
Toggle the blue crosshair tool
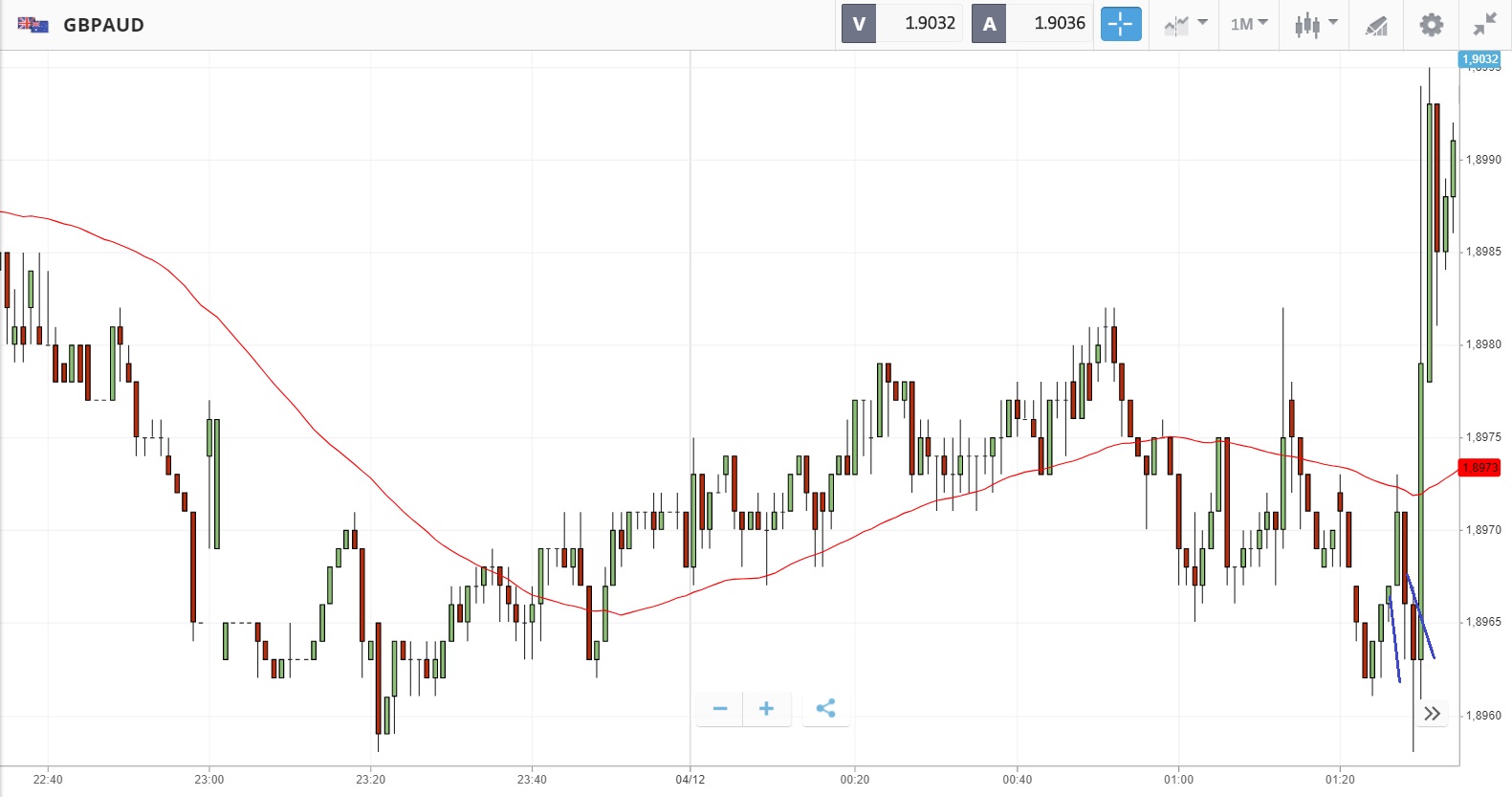(1121, 24)
